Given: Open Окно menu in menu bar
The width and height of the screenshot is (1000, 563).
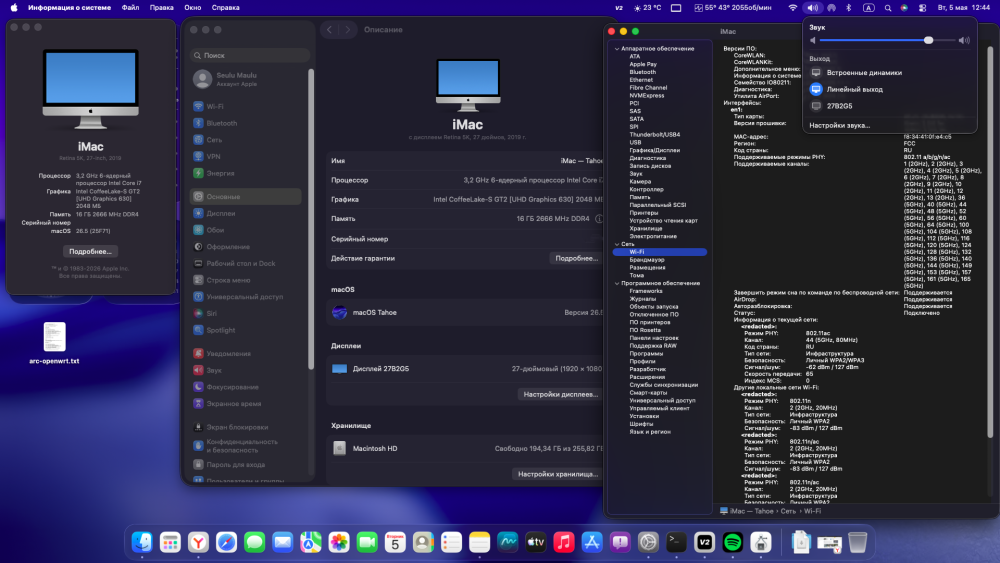Looking at the screenshot, I should (193, 8).
